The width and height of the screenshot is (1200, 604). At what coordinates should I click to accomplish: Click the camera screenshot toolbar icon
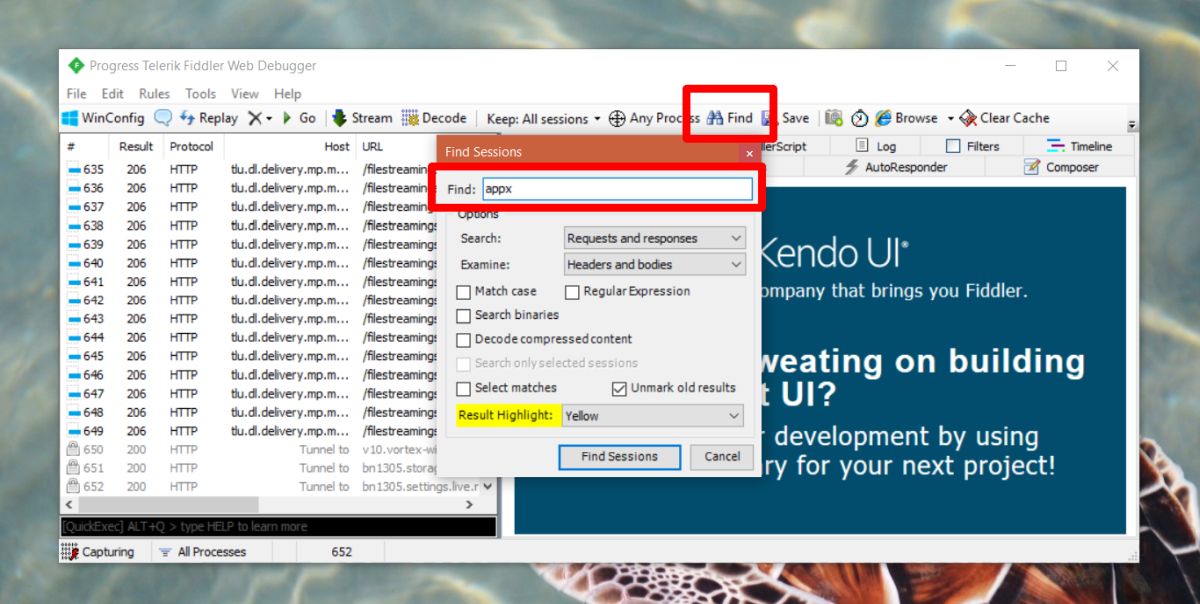[x=834, y=118]
